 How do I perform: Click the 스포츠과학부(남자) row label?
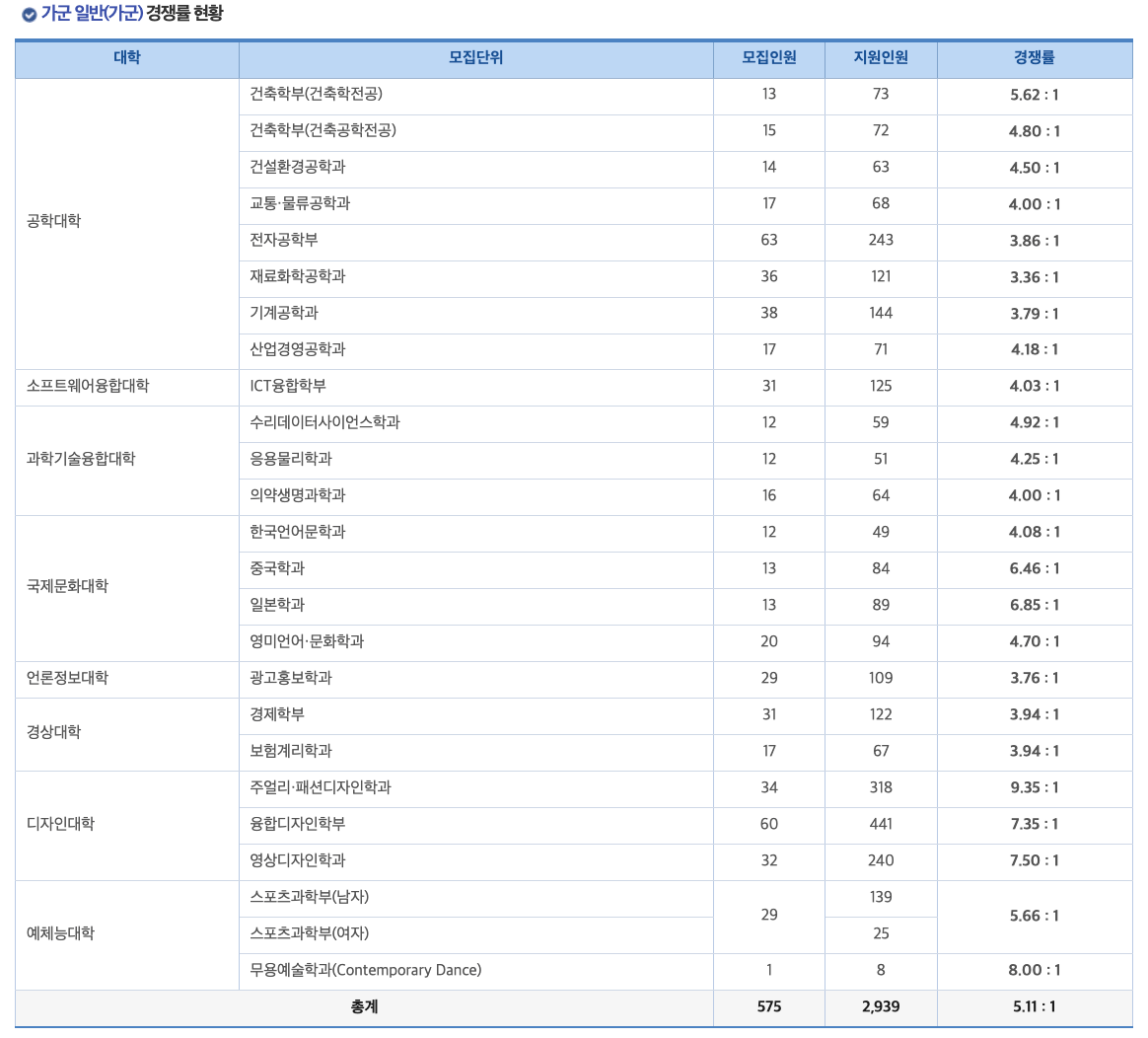[x=311, y=898]
